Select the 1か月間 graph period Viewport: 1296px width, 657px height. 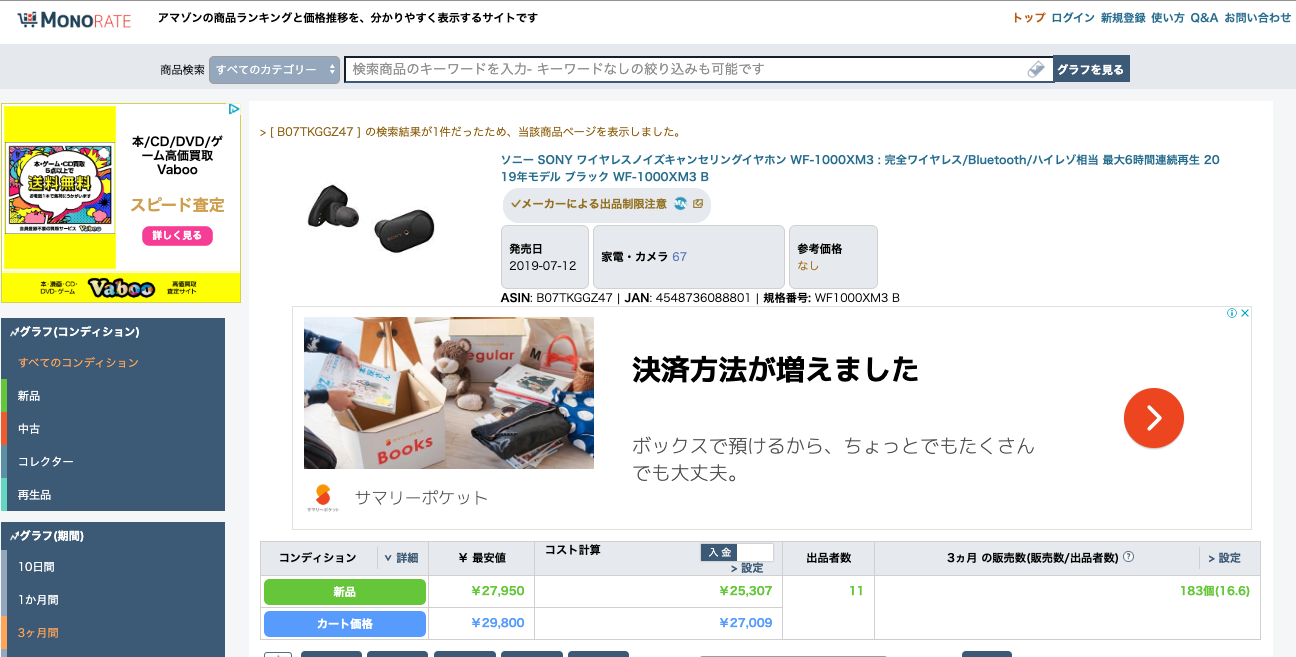[x=113, y=600]
